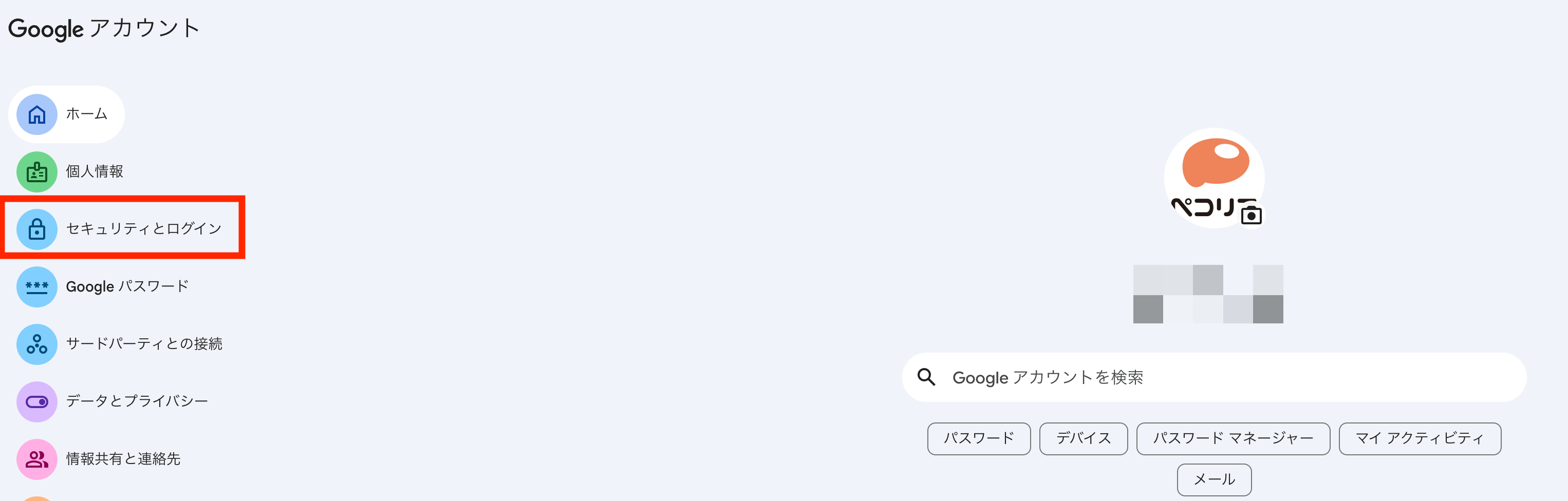
Task: Select the Google Password asterisk icon
Action: (36, 287)
